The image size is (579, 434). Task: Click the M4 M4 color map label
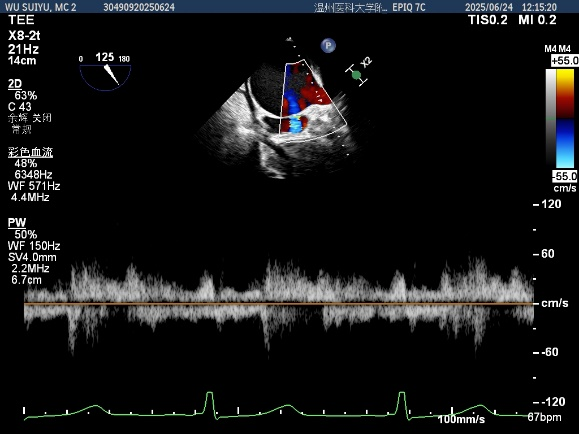[x=558, y=49]
